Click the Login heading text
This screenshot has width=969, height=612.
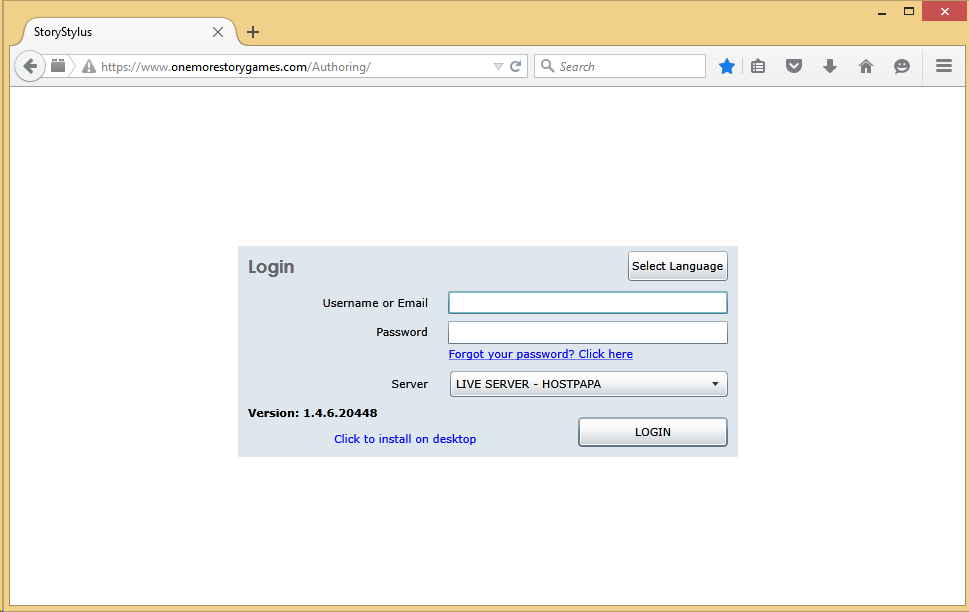coord(271,267)
